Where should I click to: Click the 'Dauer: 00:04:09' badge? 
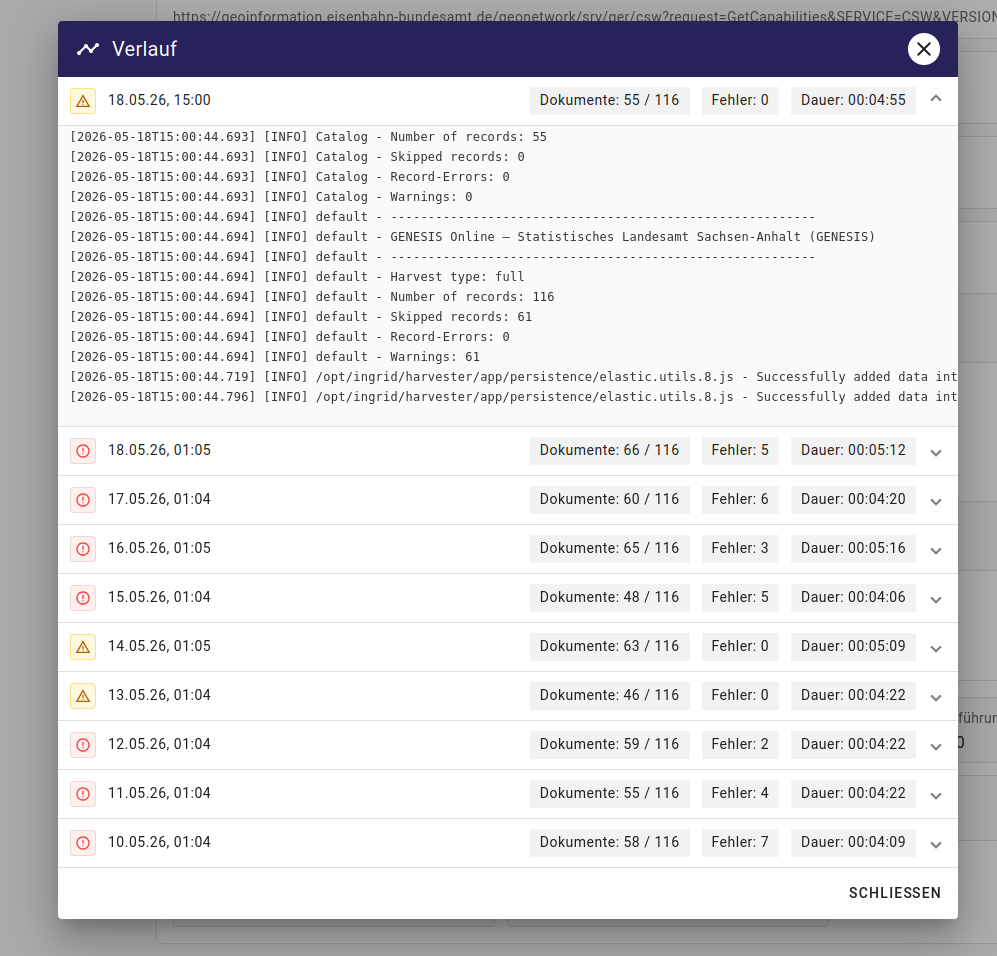(x=853, y=842)
